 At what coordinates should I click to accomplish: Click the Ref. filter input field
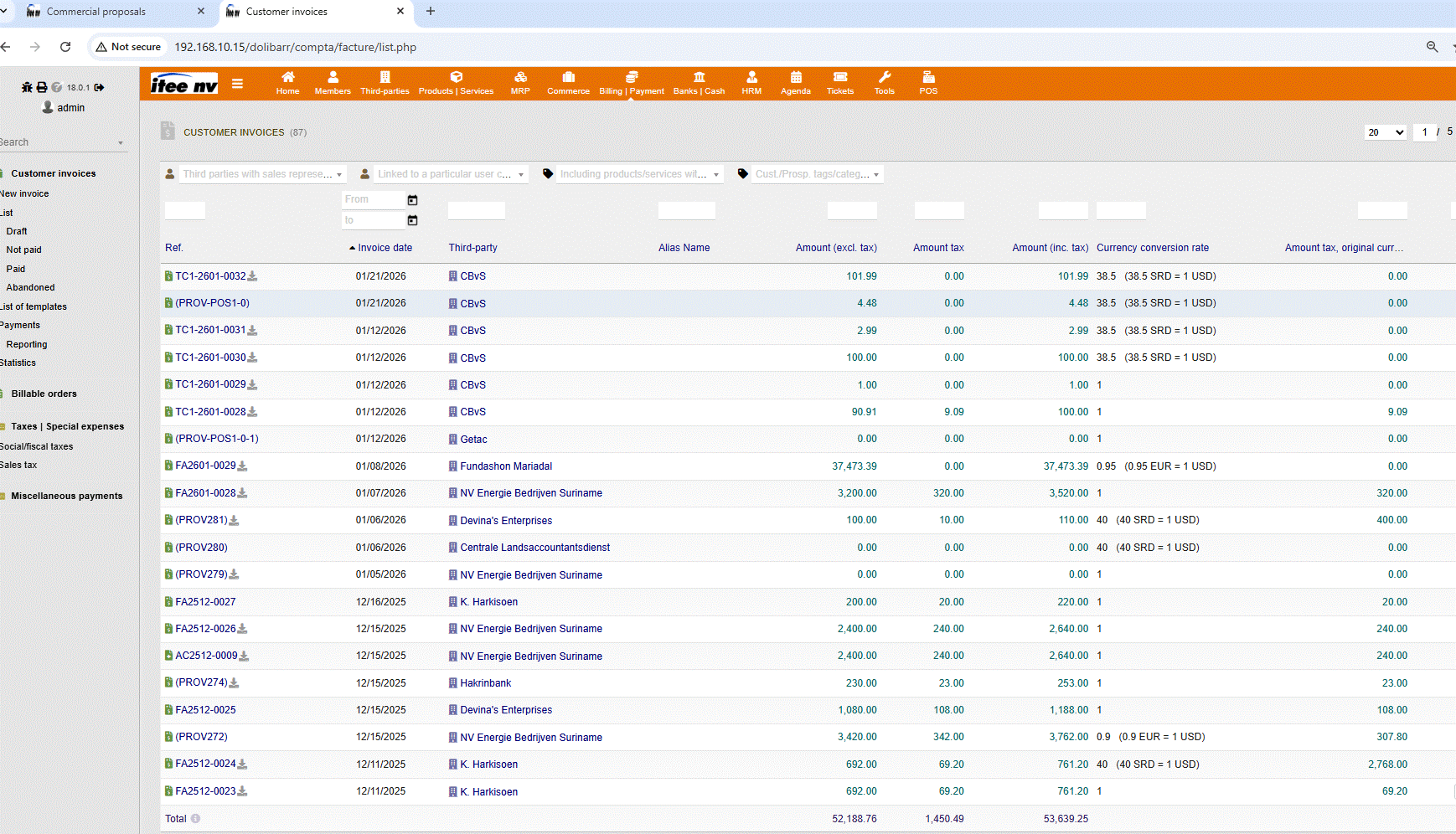pyautogui.click(x=185, y=211)
